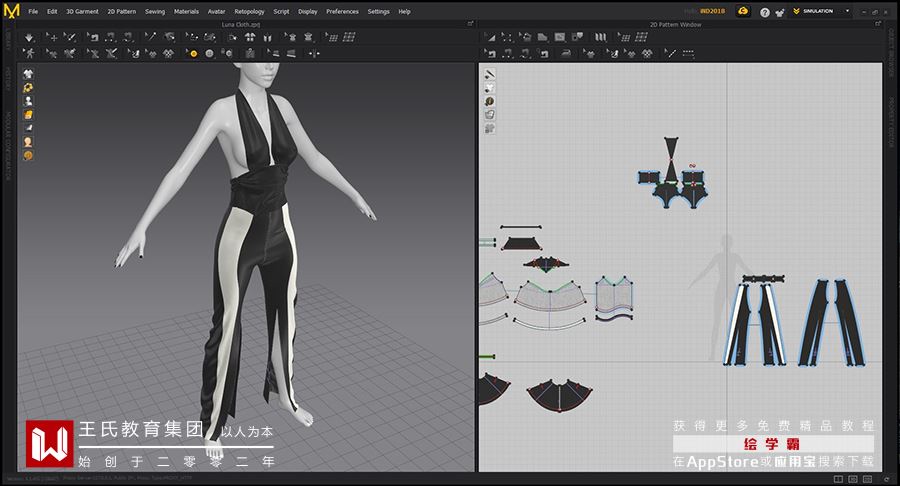Click the orange cloud sync button

click(743, 11)
